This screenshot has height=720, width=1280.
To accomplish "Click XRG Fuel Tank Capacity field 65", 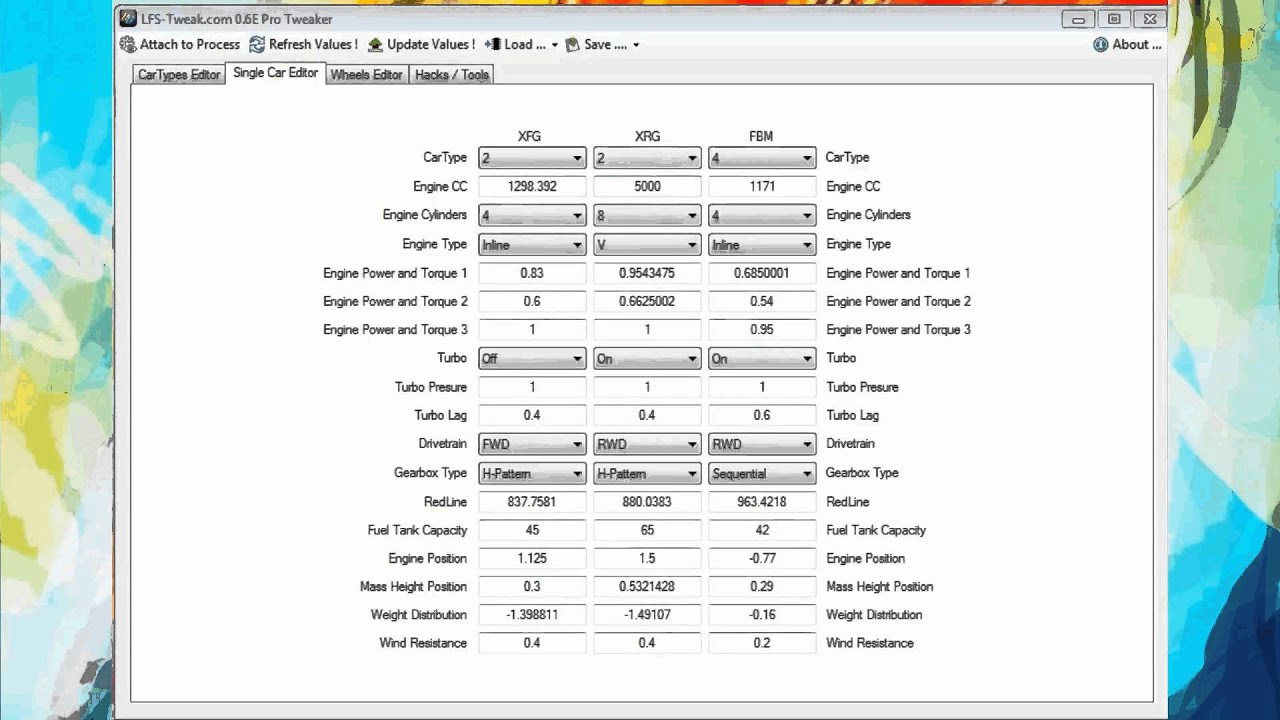I will pos(647,530).
